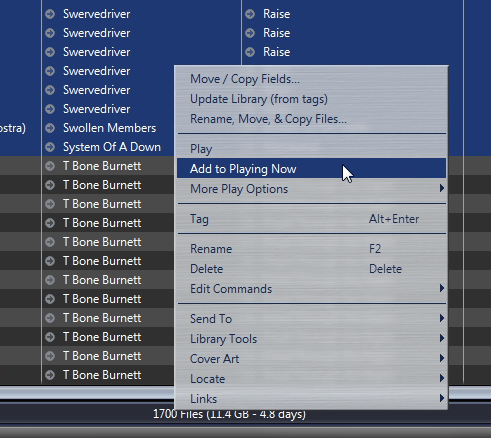Viewport: 491px width, 438px height.
Task: Open the Links submenu
Action: click(x=311, y=399)
